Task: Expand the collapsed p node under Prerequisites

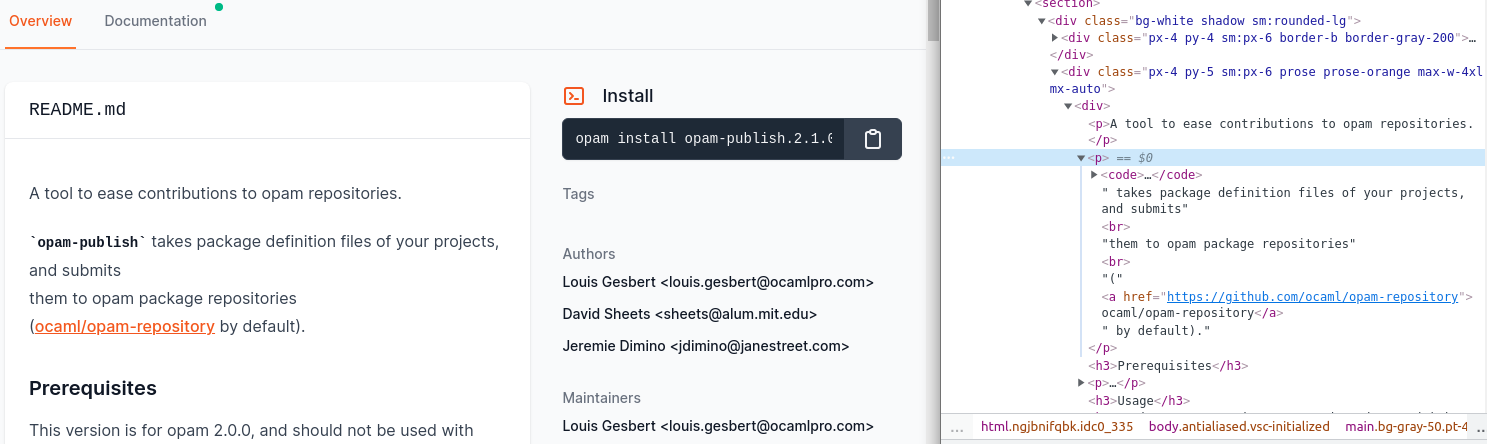Action: coord(1081,383)
